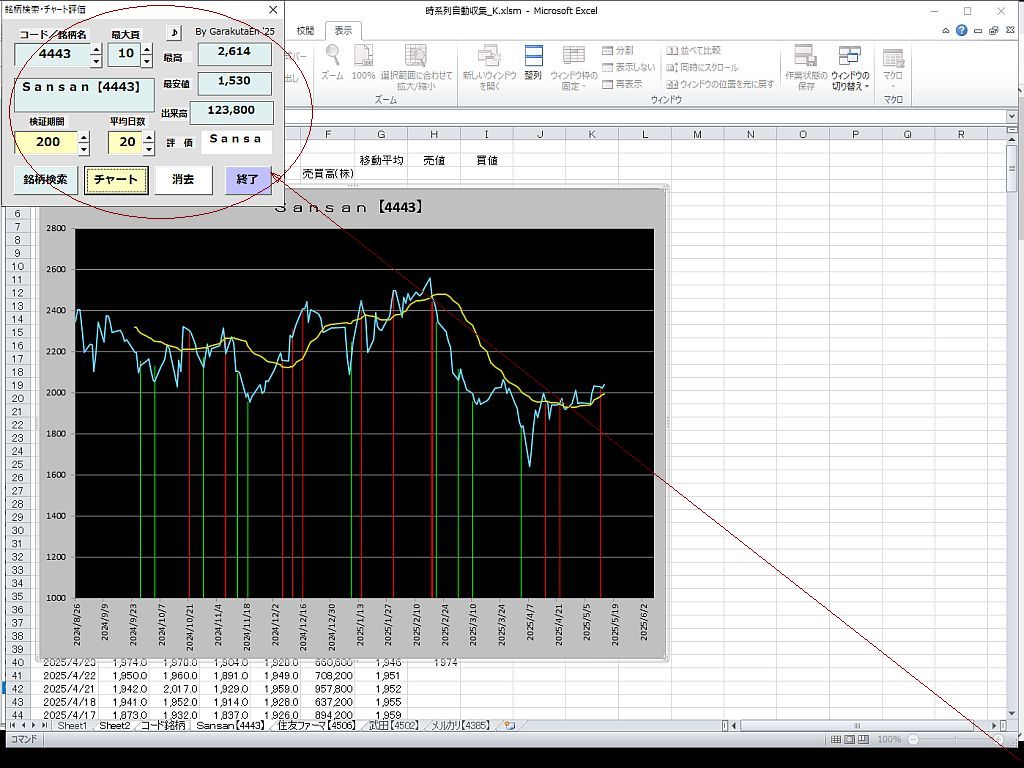Switch to Normal view status icon

click(836, 740)
